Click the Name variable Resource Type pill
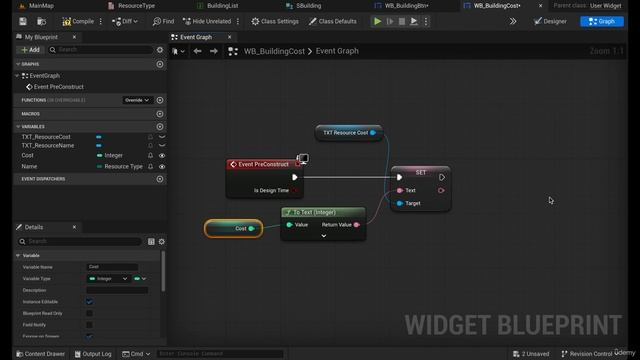 120,167
